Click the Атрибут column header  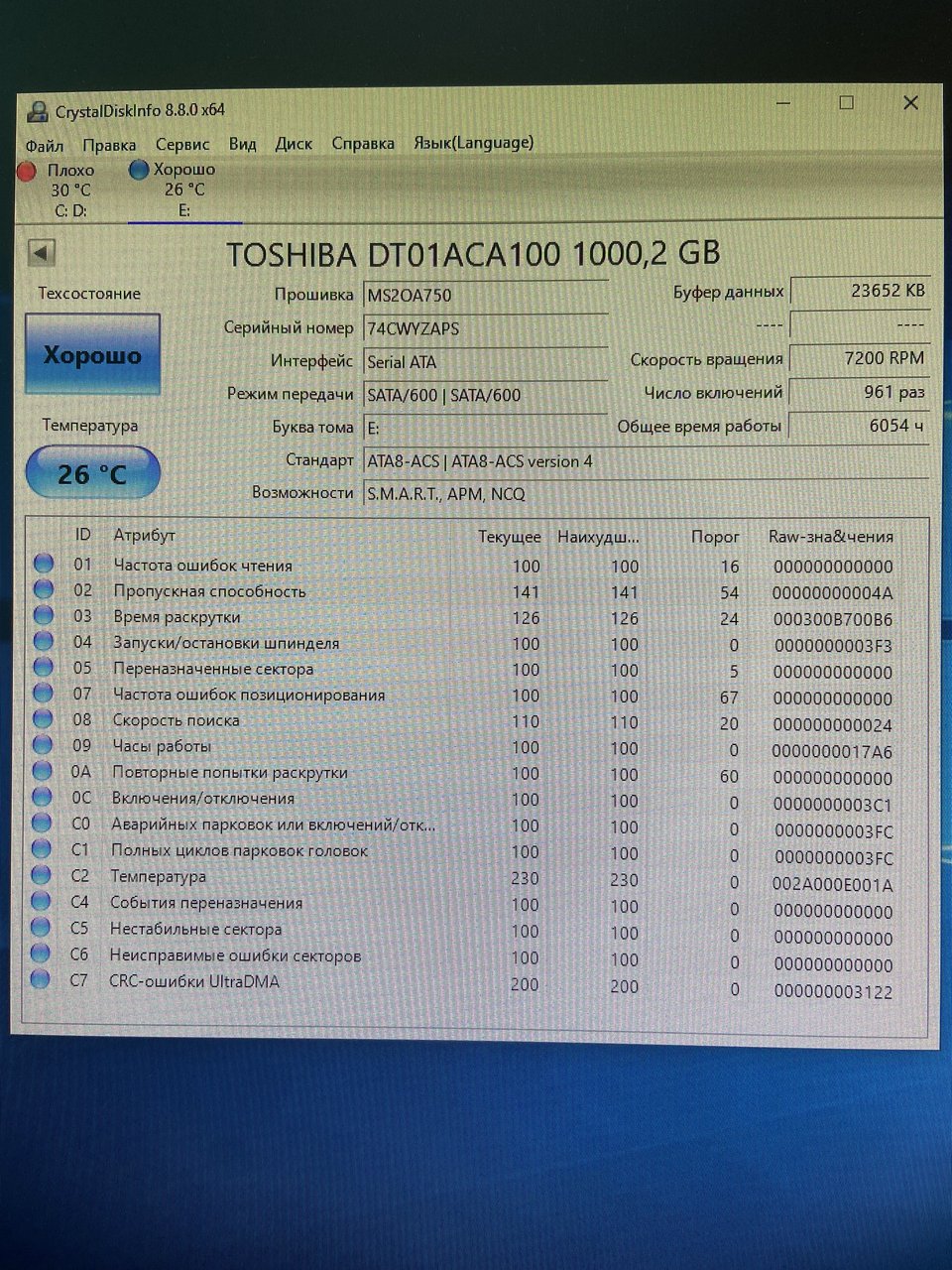144,535
